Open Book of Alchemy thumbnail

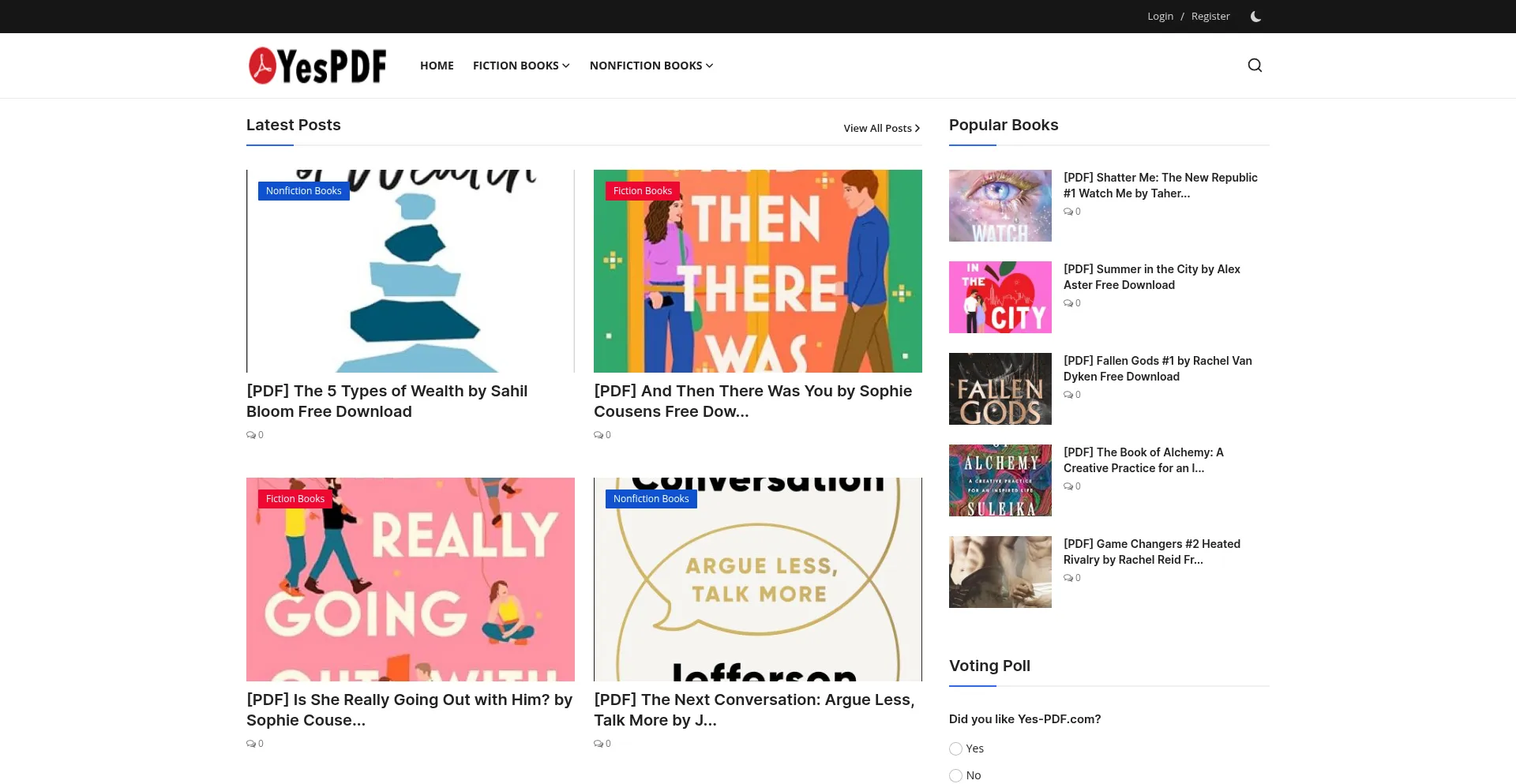1000,480
